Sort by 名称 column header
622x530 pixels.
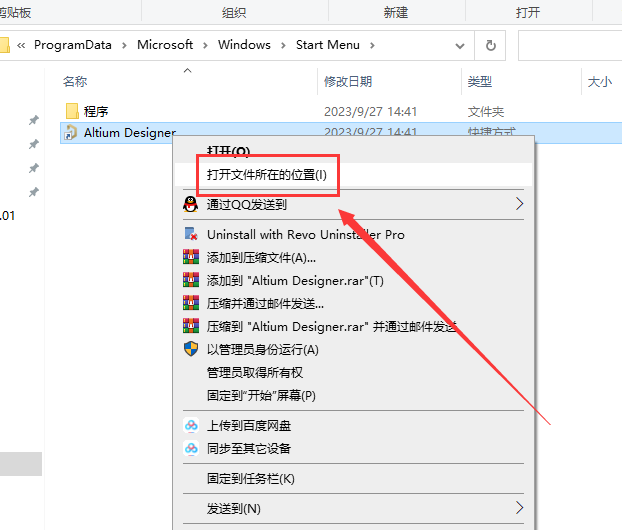[x=75, y=81]
